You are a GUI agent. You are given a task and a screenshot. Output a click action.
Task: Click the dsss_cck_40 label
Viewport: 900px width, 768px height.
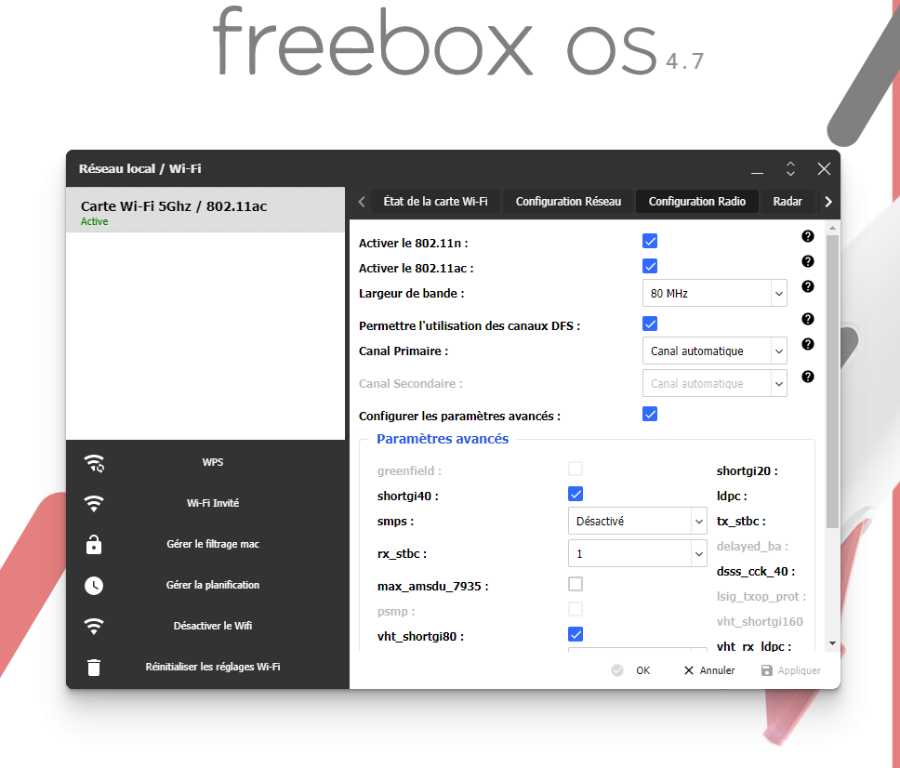(756, 572)
